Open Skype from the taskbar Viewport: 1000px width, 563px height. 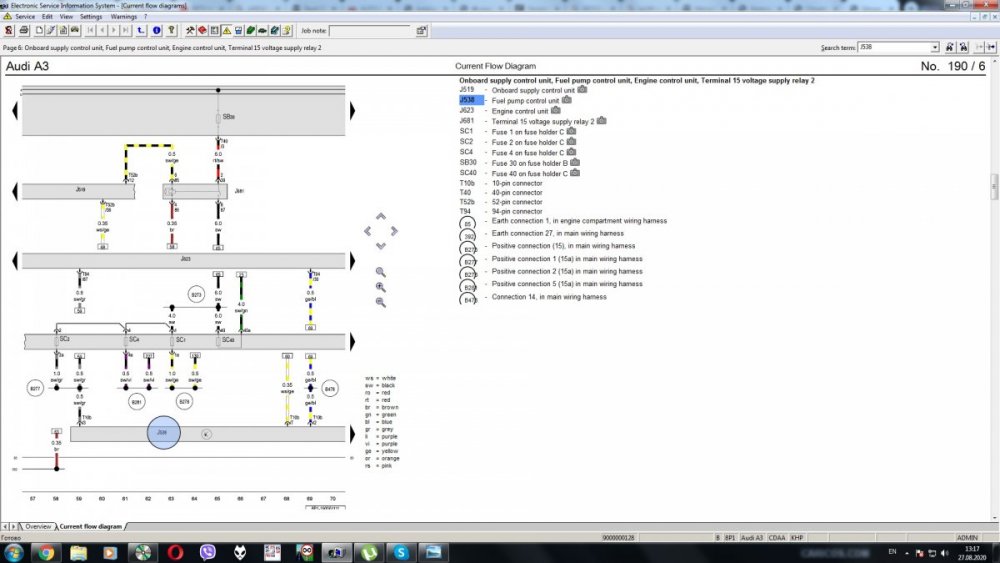pos(401,552)
